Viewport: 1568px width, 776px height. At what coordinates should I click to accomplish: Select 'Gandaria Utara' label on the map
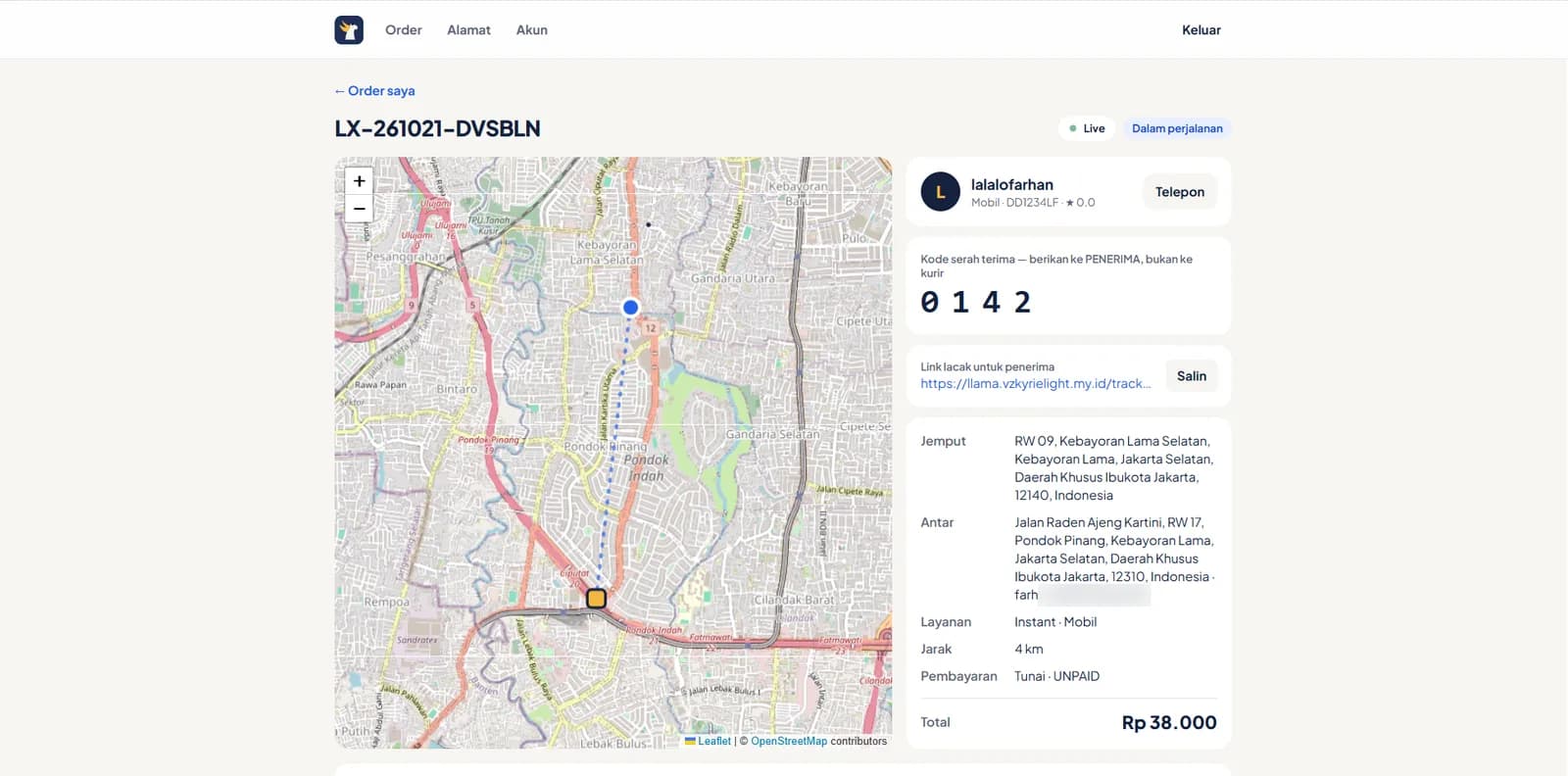pyautogui.click(x=732, y=278)
